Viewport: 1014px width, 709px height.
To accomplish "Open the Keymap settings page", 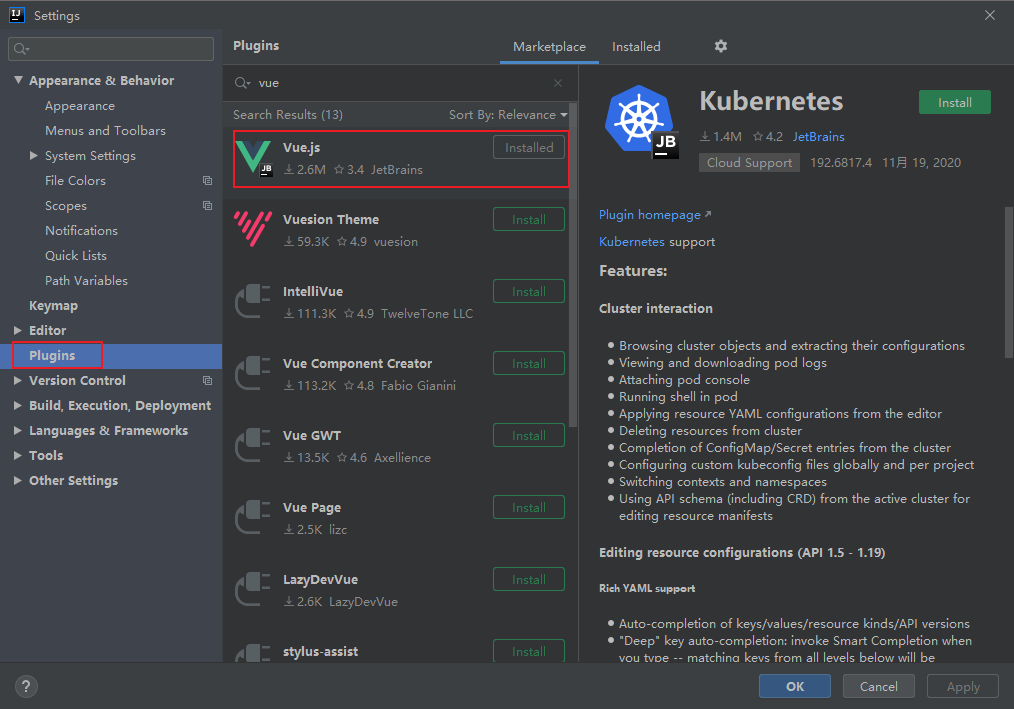I will coord(53,305).
